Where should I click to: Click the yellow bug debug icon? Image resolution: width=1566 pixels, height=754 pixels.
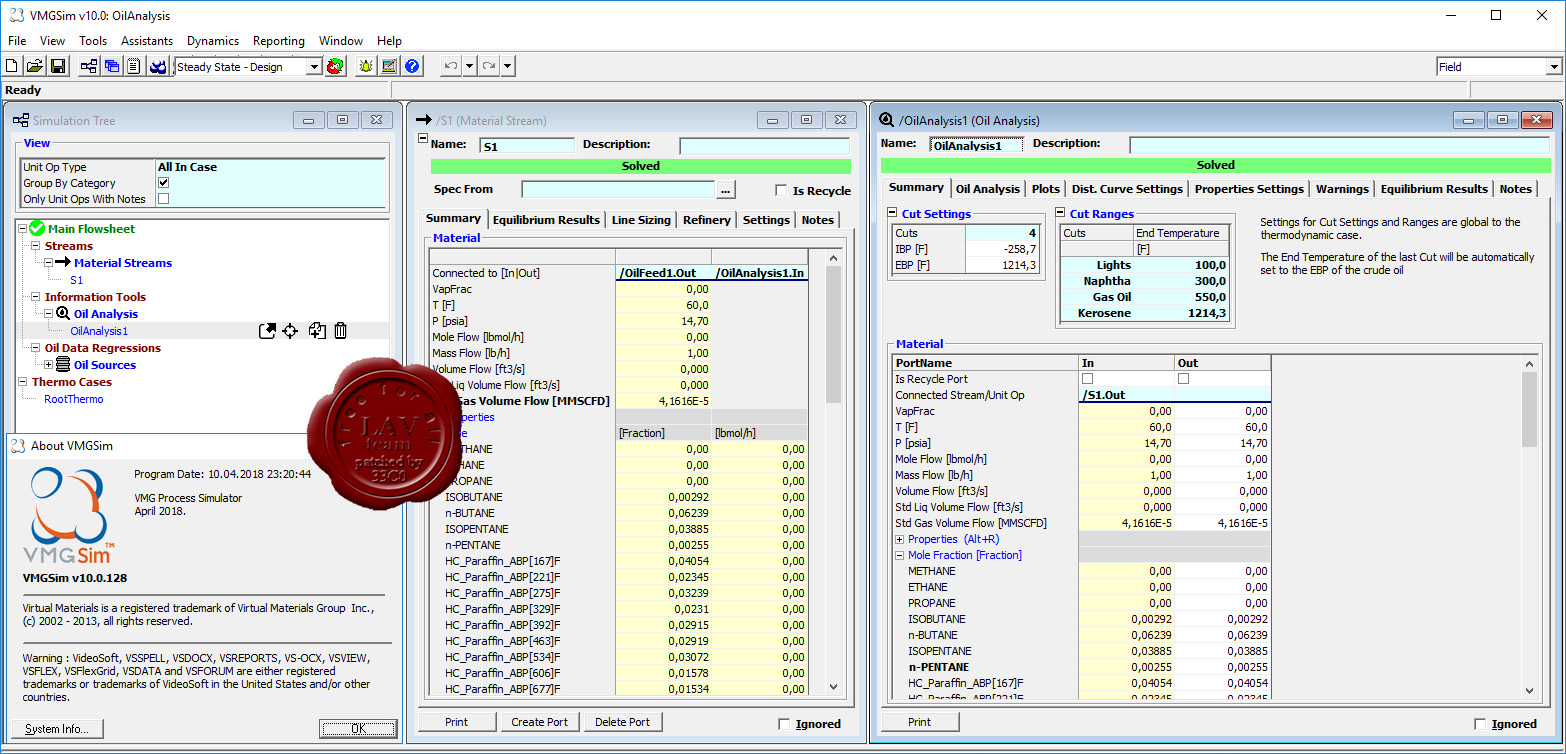click(x=366, y=66)
